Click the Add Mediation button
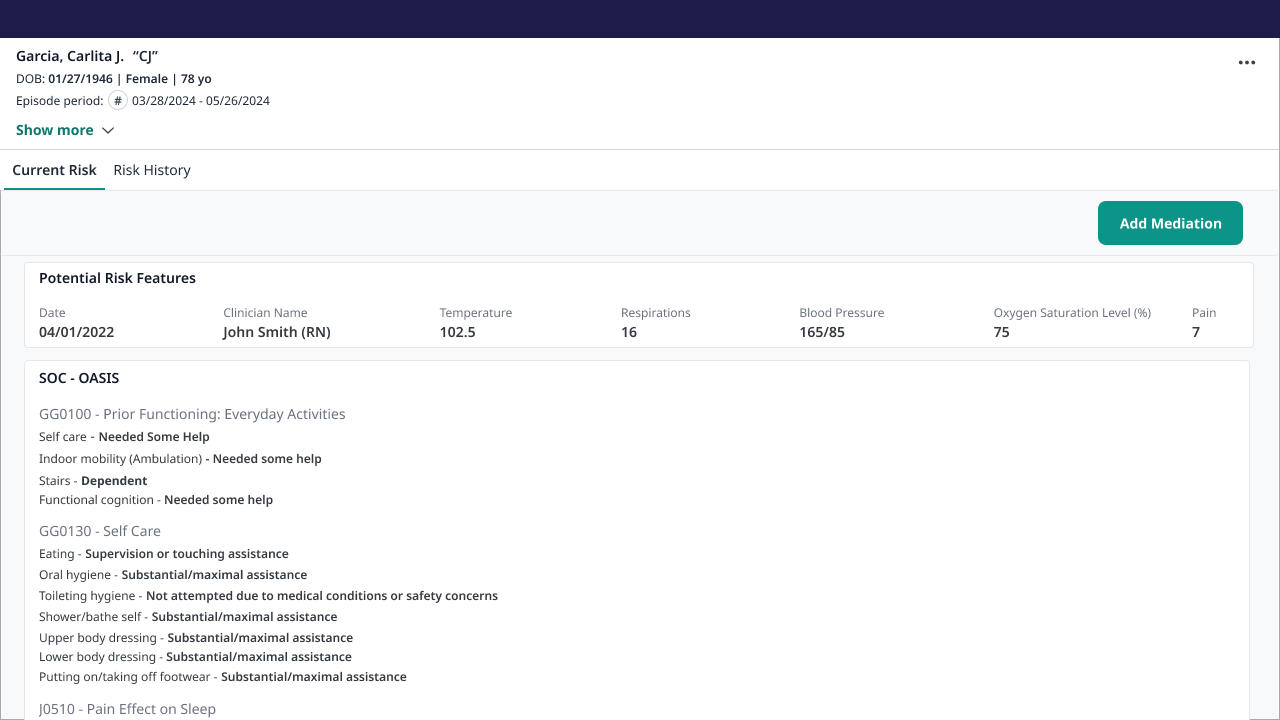Screen dimensions: 1280x720 tap(1170, 223)
